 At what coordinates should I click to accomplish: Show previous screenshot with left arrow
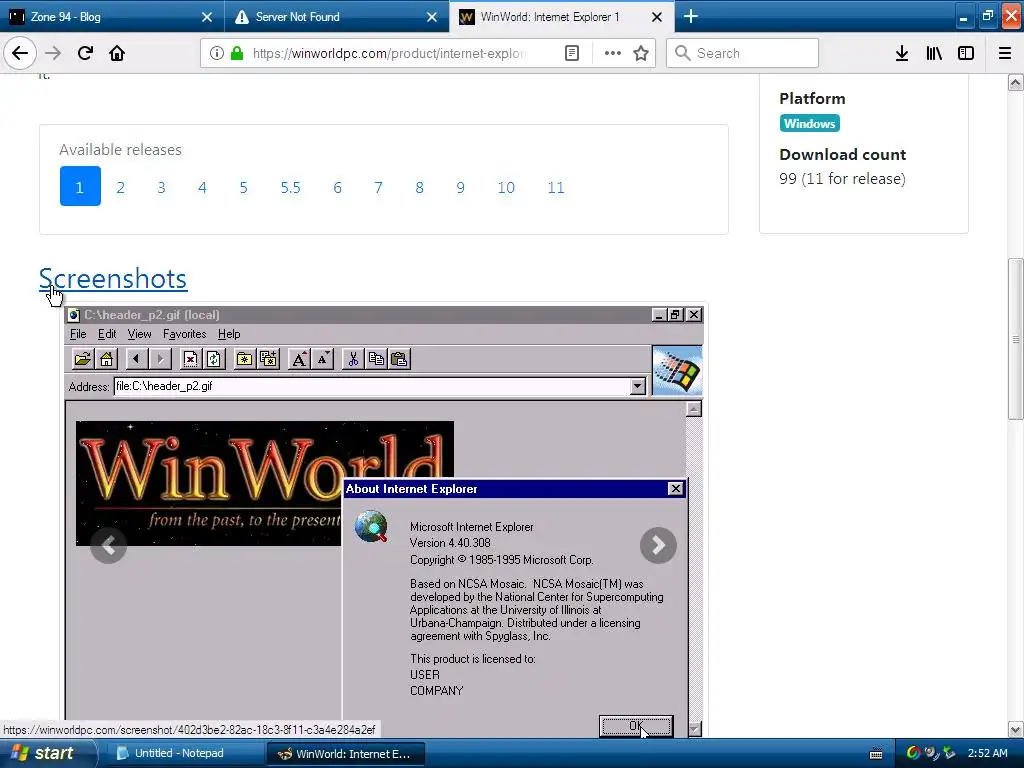108,545
